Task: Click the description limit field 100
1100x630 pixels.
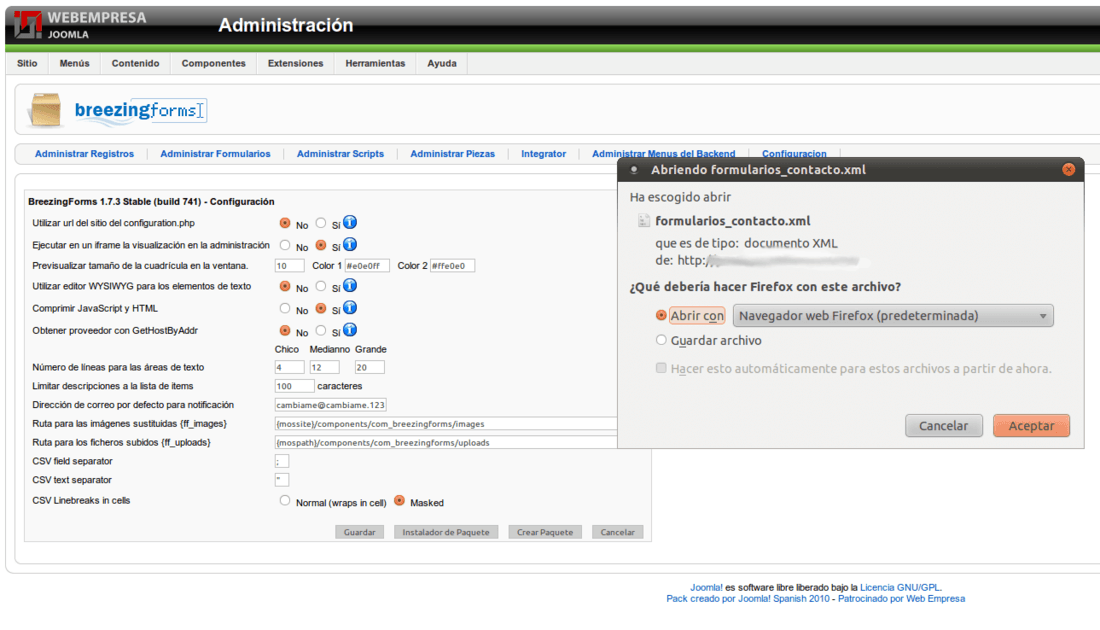Action: click(x=294, y=386)
